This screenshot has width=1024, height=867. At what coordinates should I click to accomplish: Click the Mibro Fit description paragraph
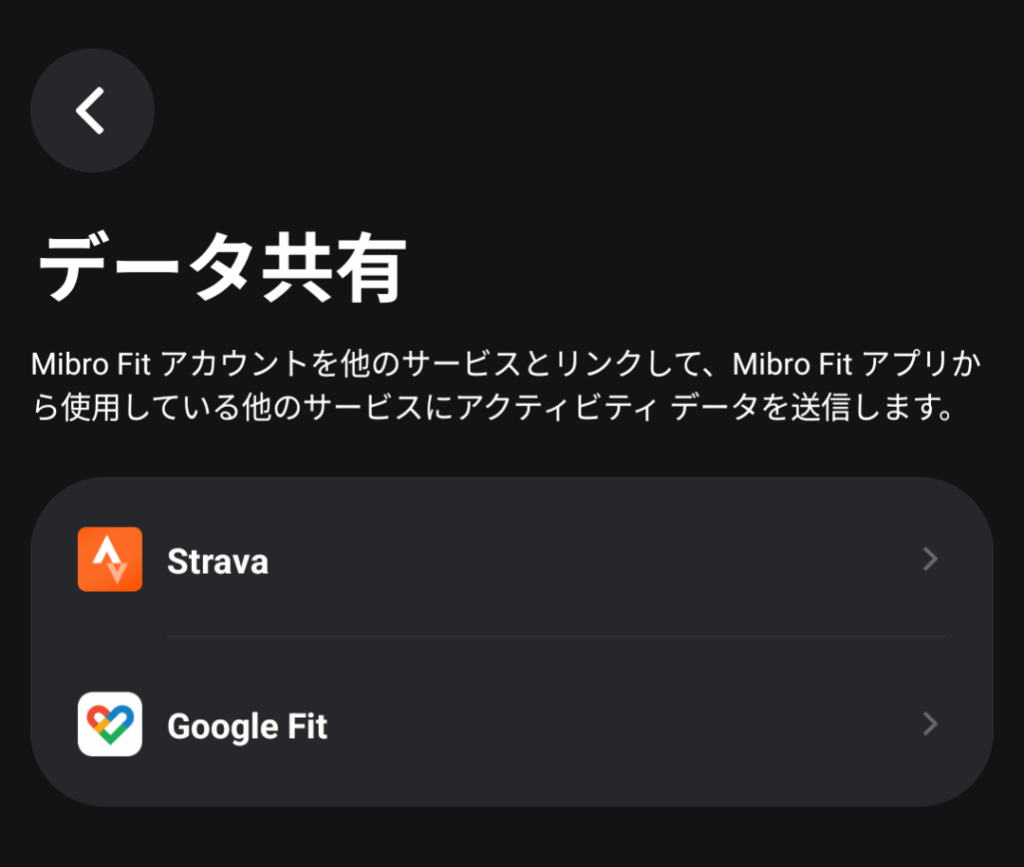[507, 386]
